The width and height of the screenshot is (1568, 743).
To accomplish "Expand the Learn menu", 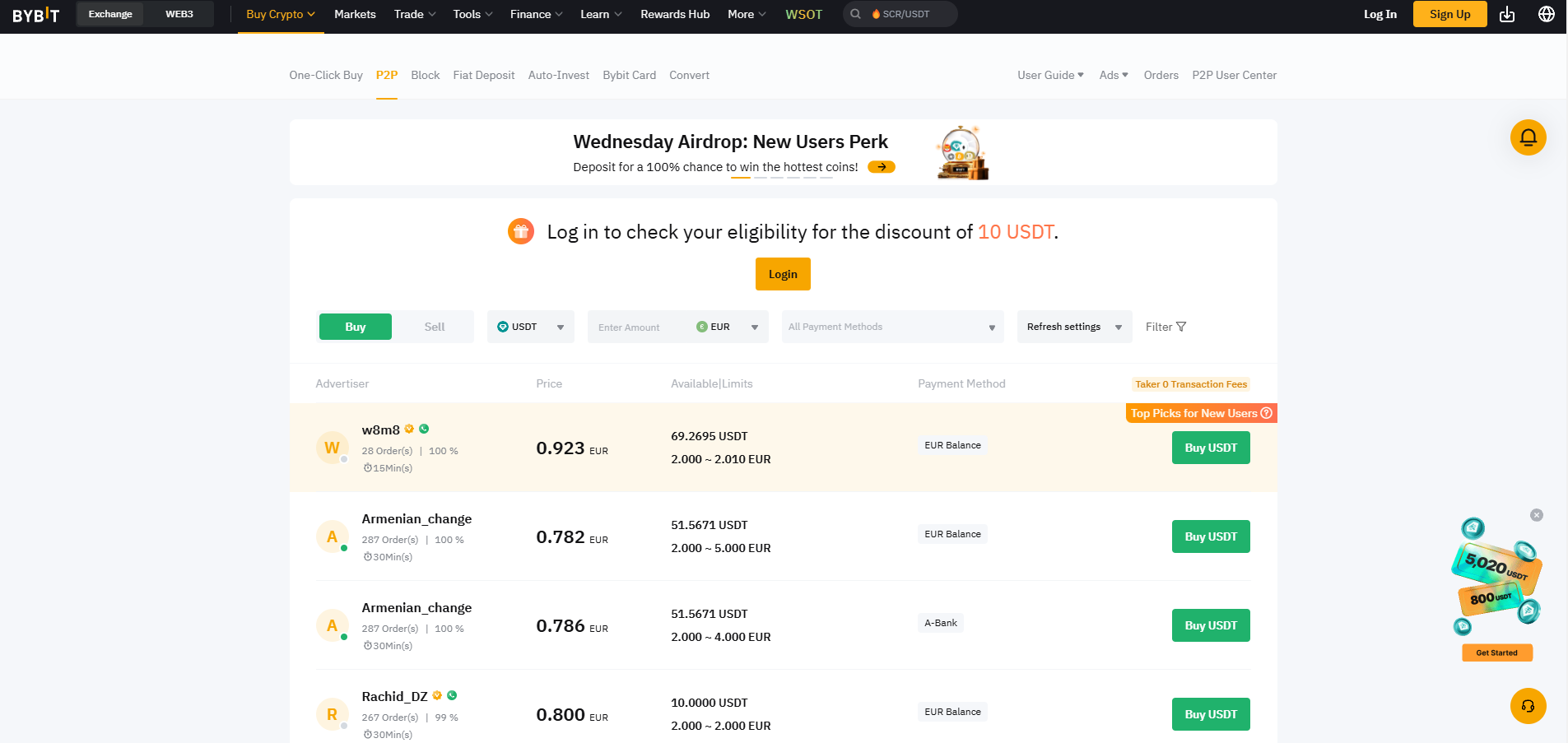I will 601,14.
